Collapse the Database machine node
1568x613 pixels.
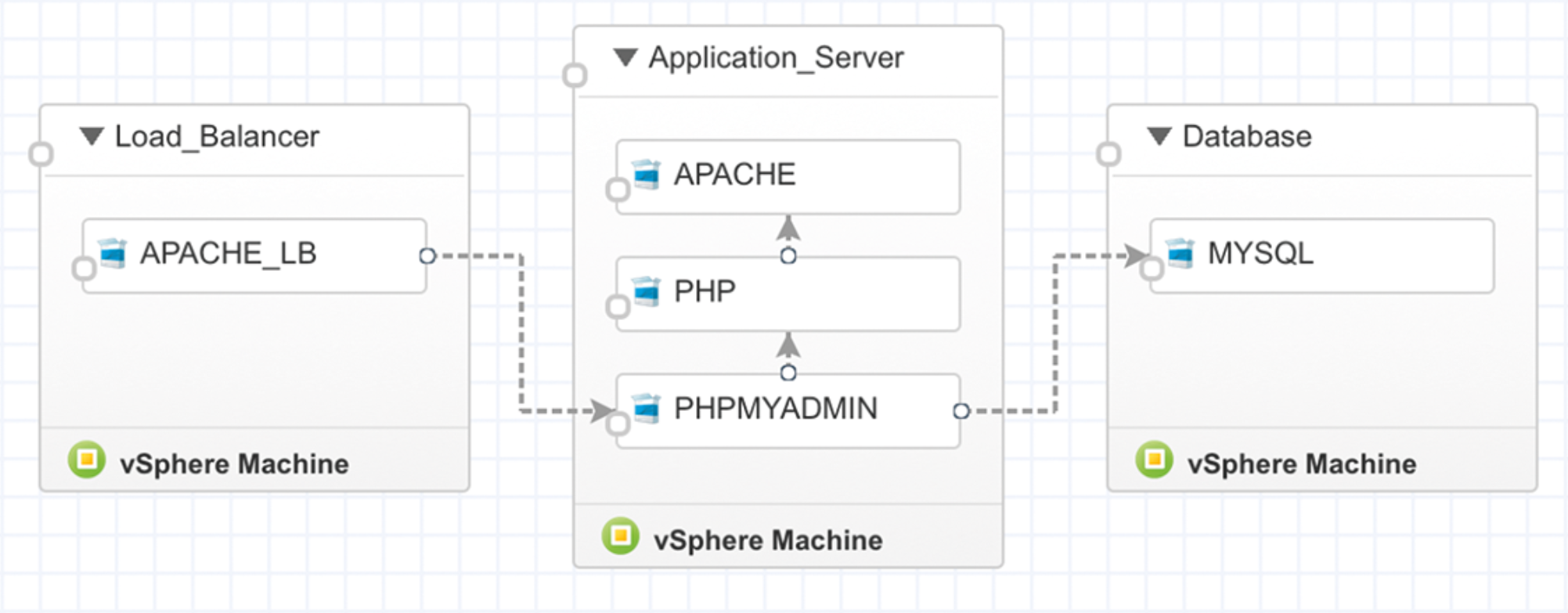(1159, 137)
